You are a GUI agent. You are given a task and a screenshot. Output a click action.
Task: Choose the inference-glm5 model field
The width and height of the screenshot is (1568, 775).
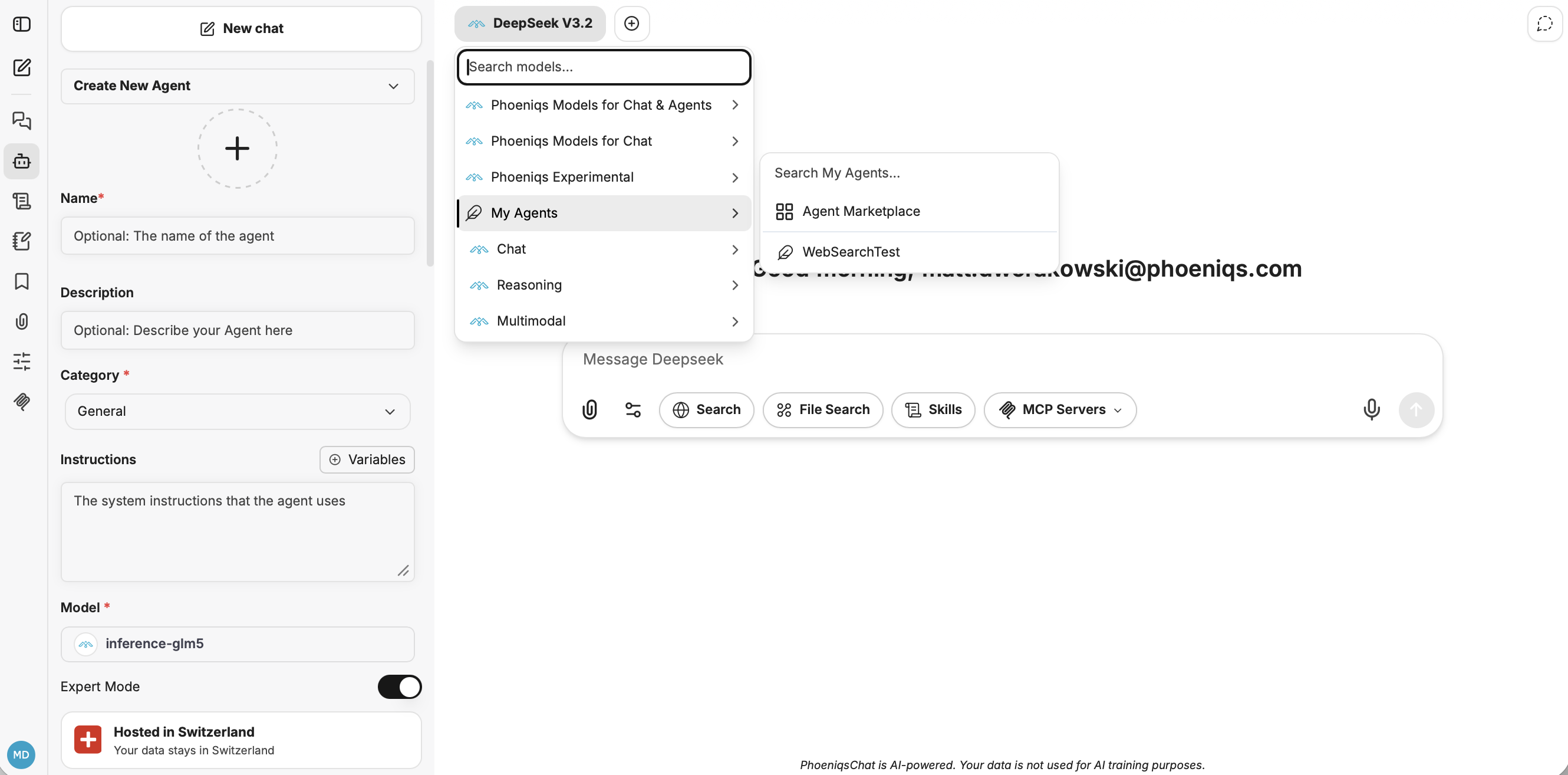point(238,644)
